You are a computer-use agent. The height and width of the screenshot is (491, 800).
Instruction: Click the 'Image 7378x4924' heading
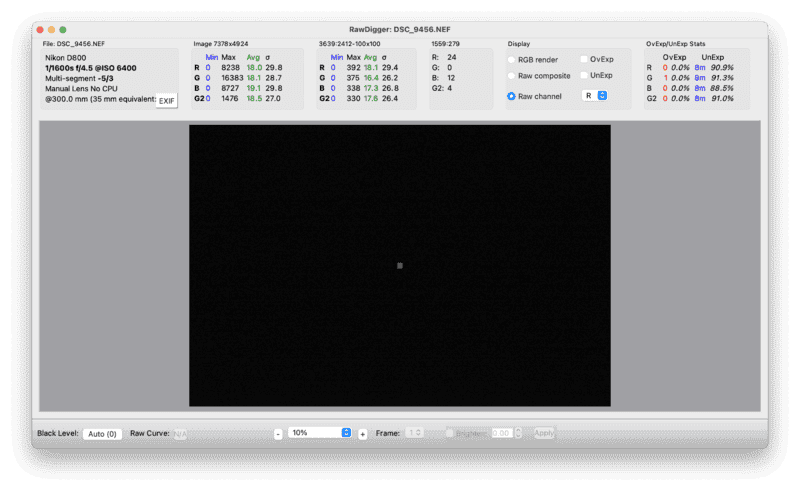[220, 44]
